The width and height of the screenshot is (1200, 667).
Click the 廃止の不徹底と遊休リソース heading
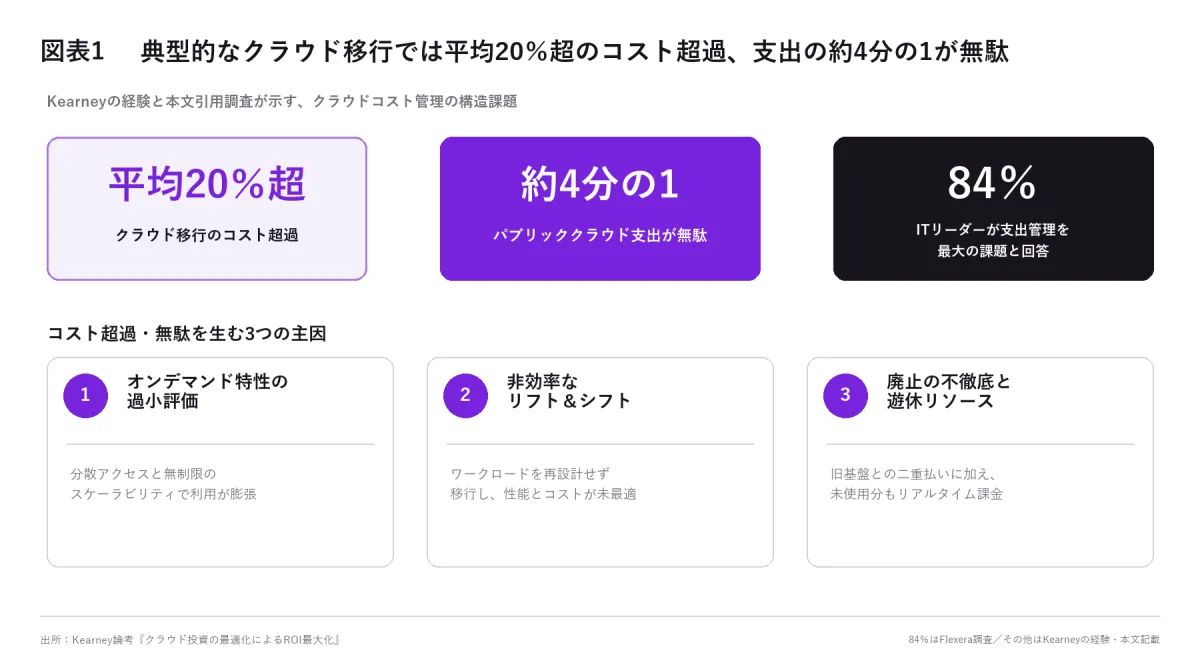click(949, 391)
